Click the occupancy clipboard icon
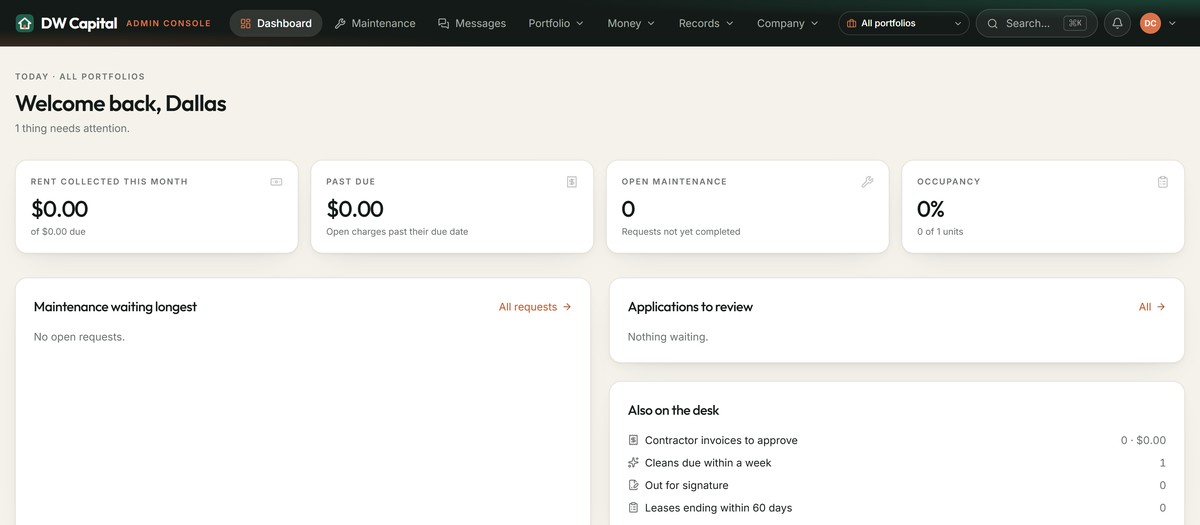 pyautogui.click(x=1163, y=182)
